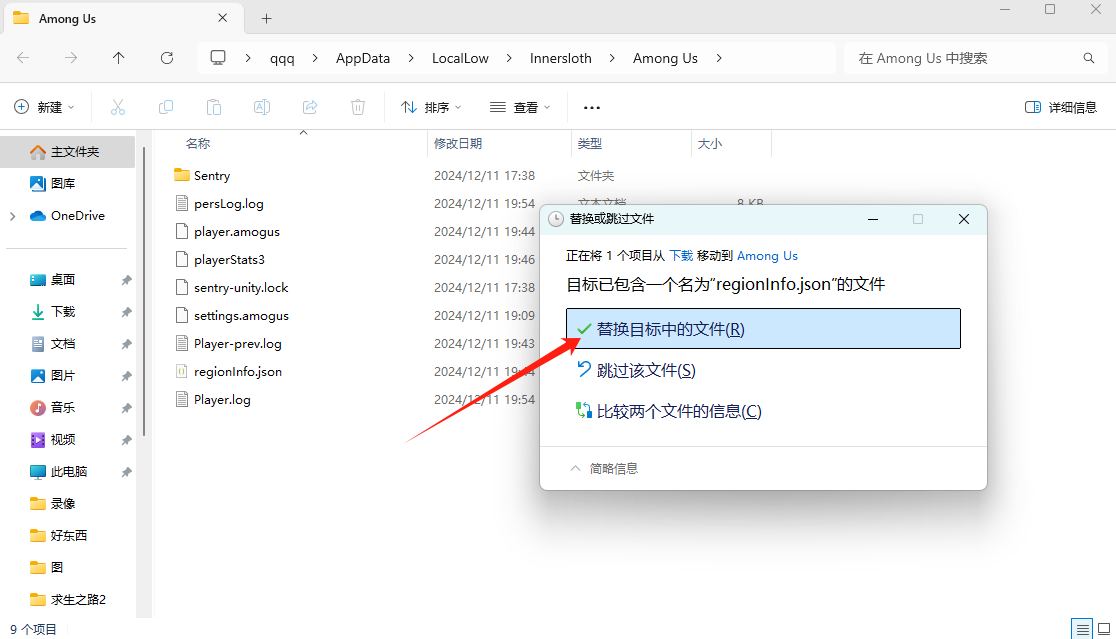Click the Cut scissors icon
The image size is (1116, 639).
117,107
